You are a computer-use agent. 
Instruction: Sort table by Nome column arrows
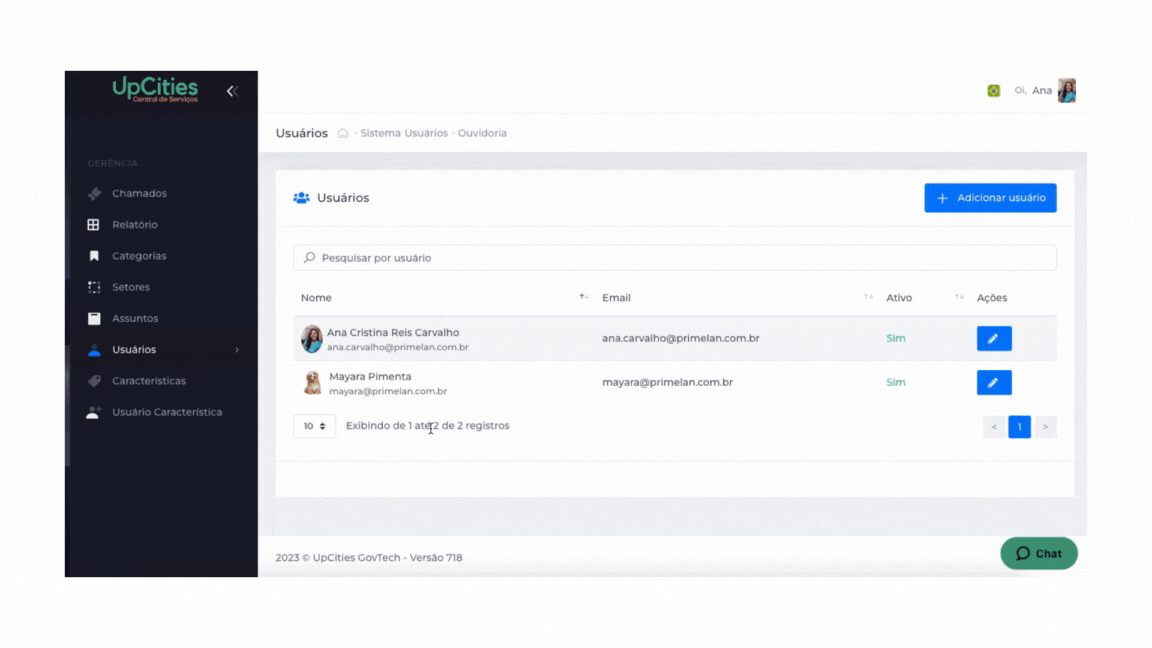point(583,297)
